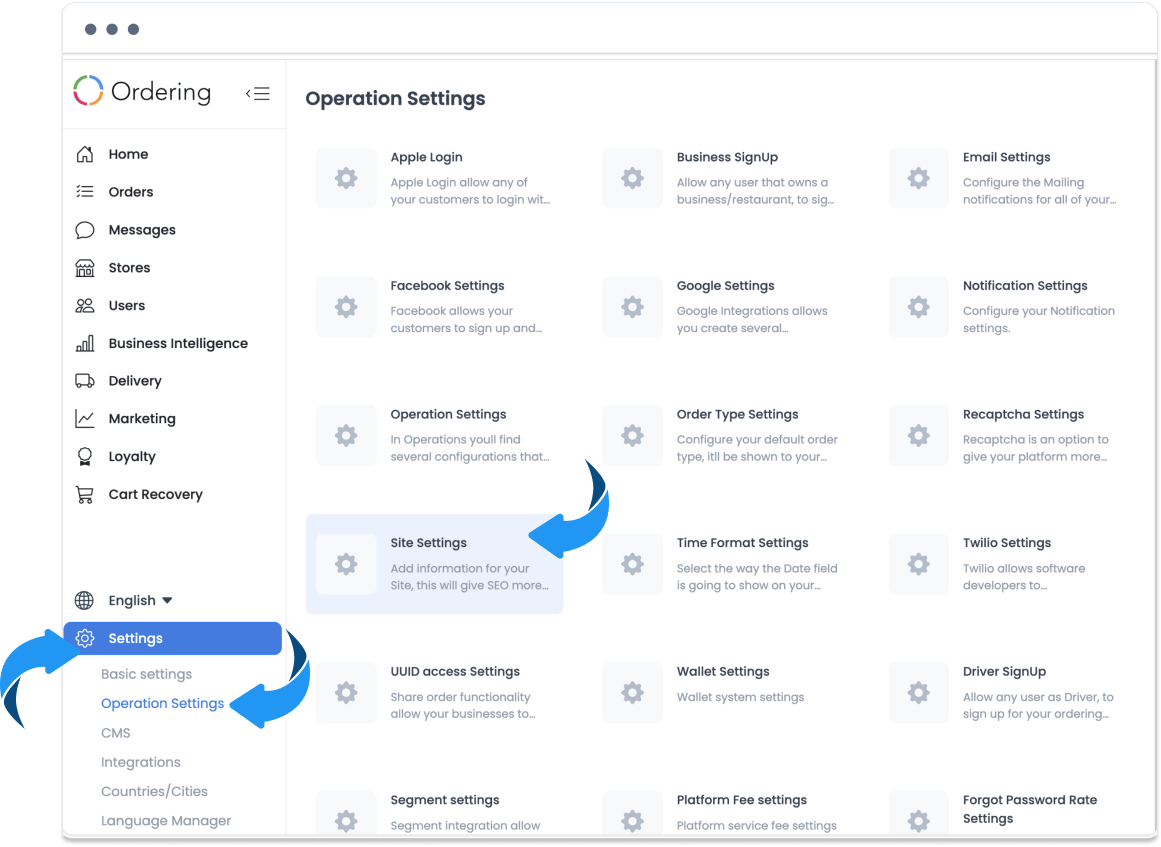Open the Google Settings card title

[726, 286]
